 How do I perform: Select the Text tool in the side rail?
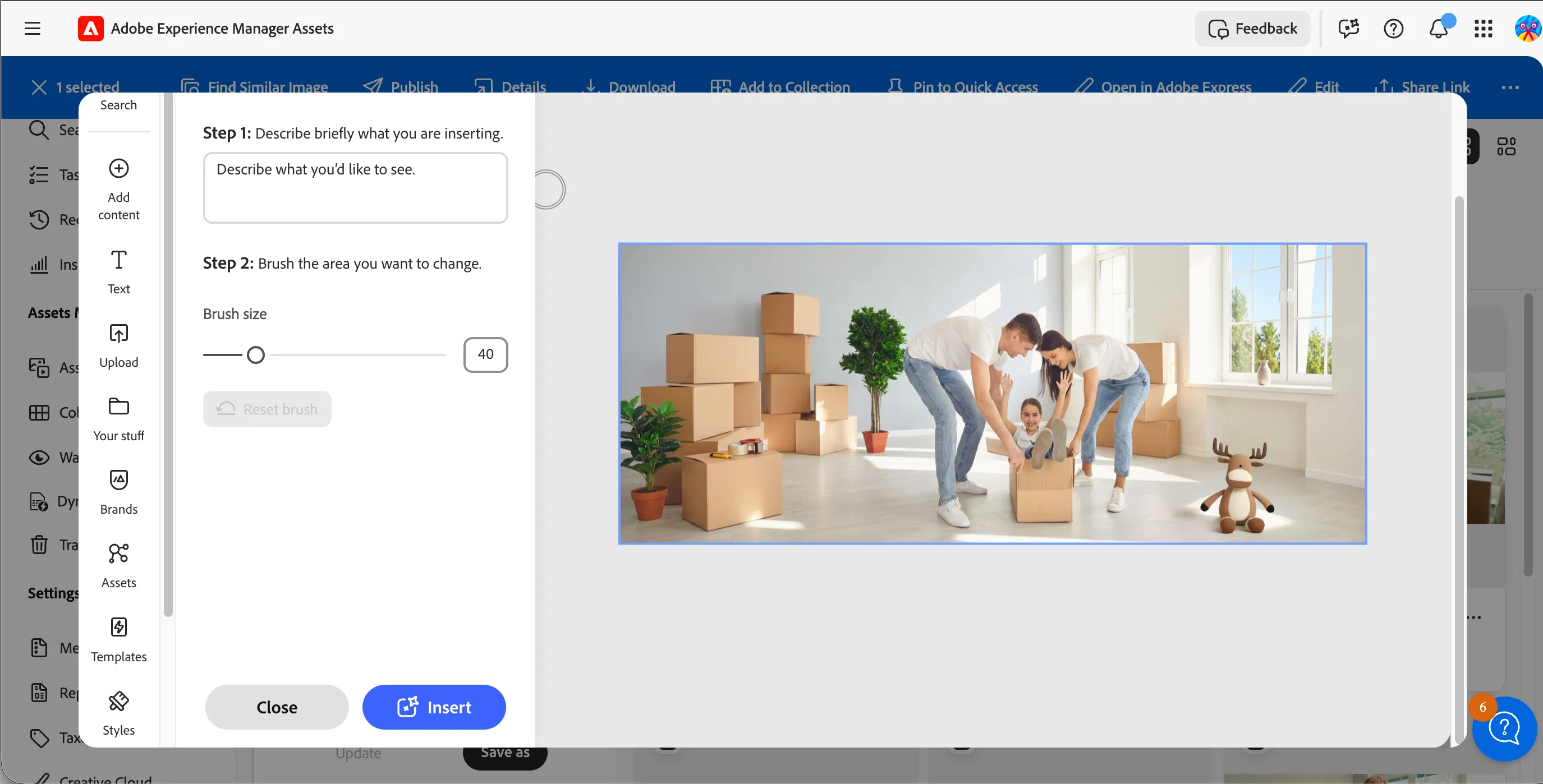(x=118, y=273)
